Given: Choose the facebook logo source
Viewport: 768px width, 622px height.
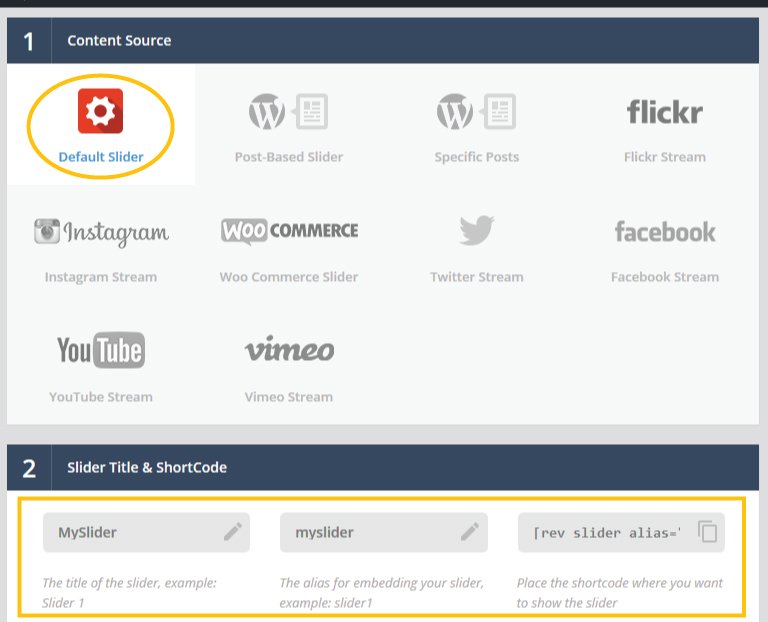Looking at the screenshot, I should pos(665,232).
